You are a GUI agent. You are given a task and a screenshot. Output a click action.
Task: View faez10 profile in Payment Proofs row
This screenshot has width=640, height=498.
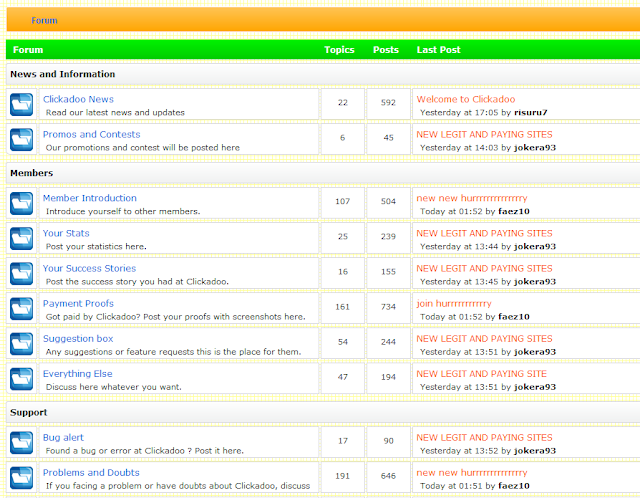(x=514, y=317)
